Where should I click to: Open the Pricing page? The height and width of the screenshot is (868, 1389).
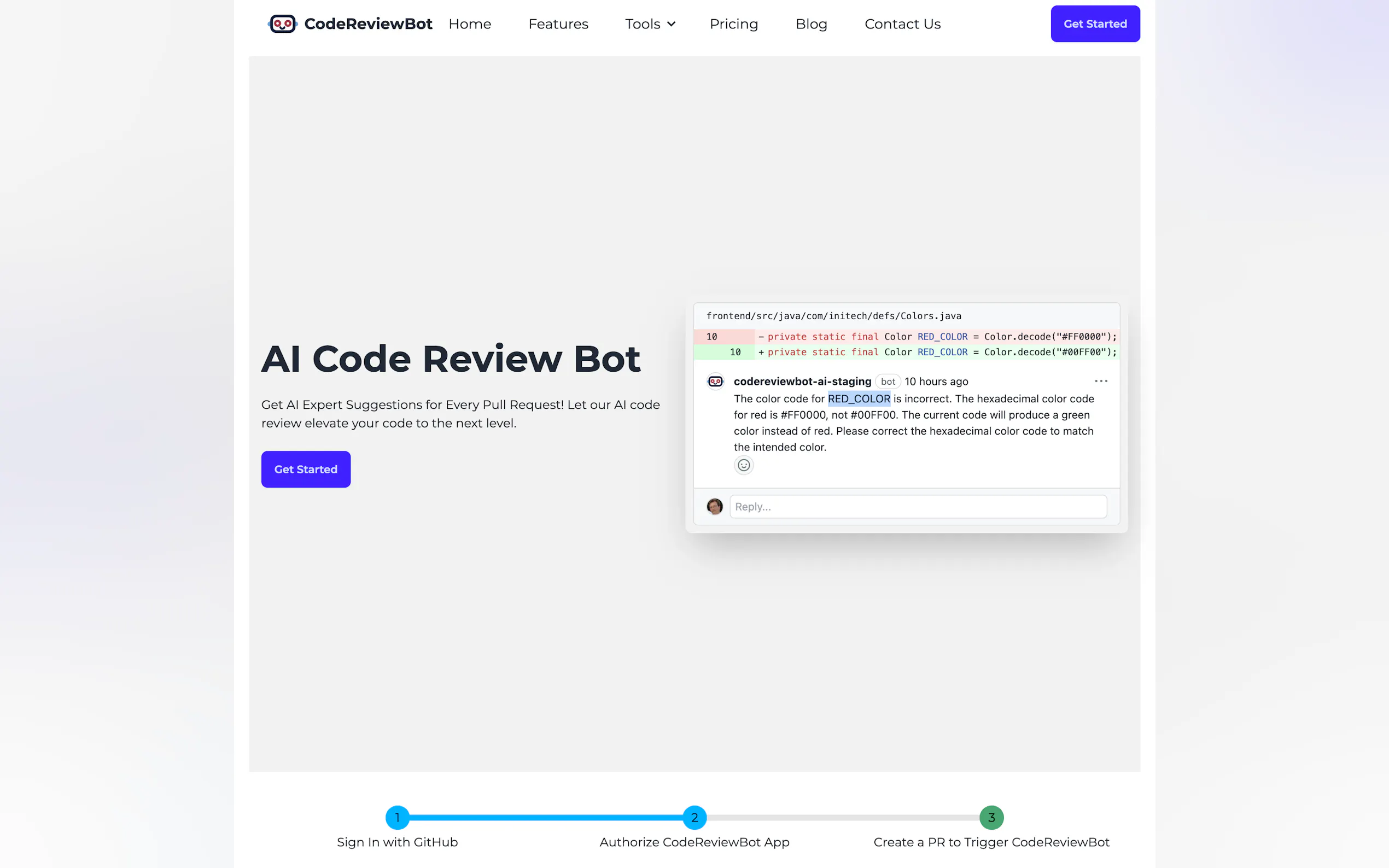click(x=734, y=24)
